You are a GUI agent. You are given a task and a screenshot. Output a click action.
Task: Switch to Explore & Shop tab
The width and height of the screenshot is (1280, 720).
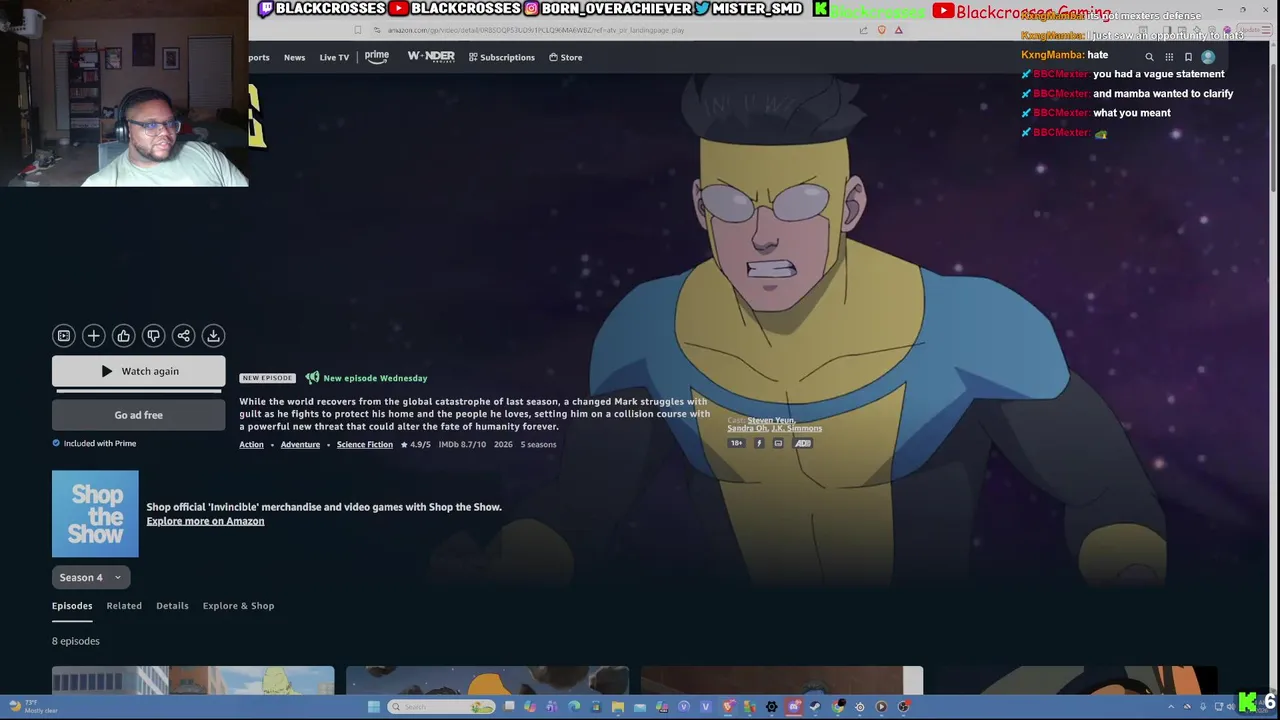tap(238, 606)
